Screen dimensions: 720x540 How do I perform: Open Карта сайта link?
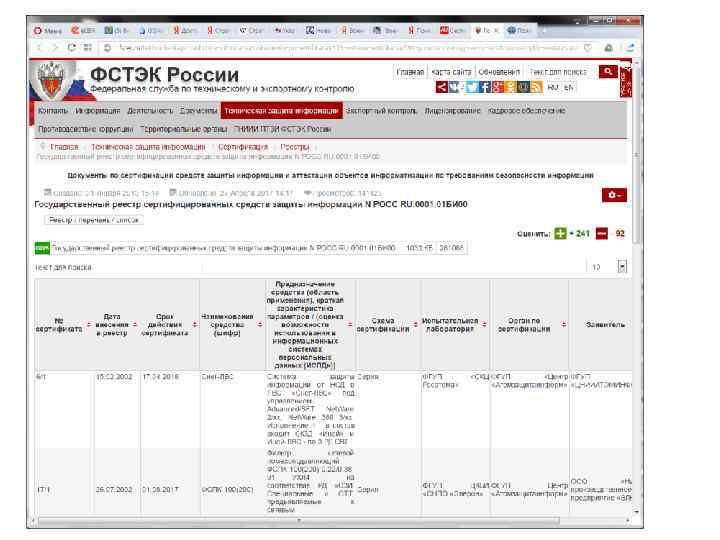[x=451, y=72]
